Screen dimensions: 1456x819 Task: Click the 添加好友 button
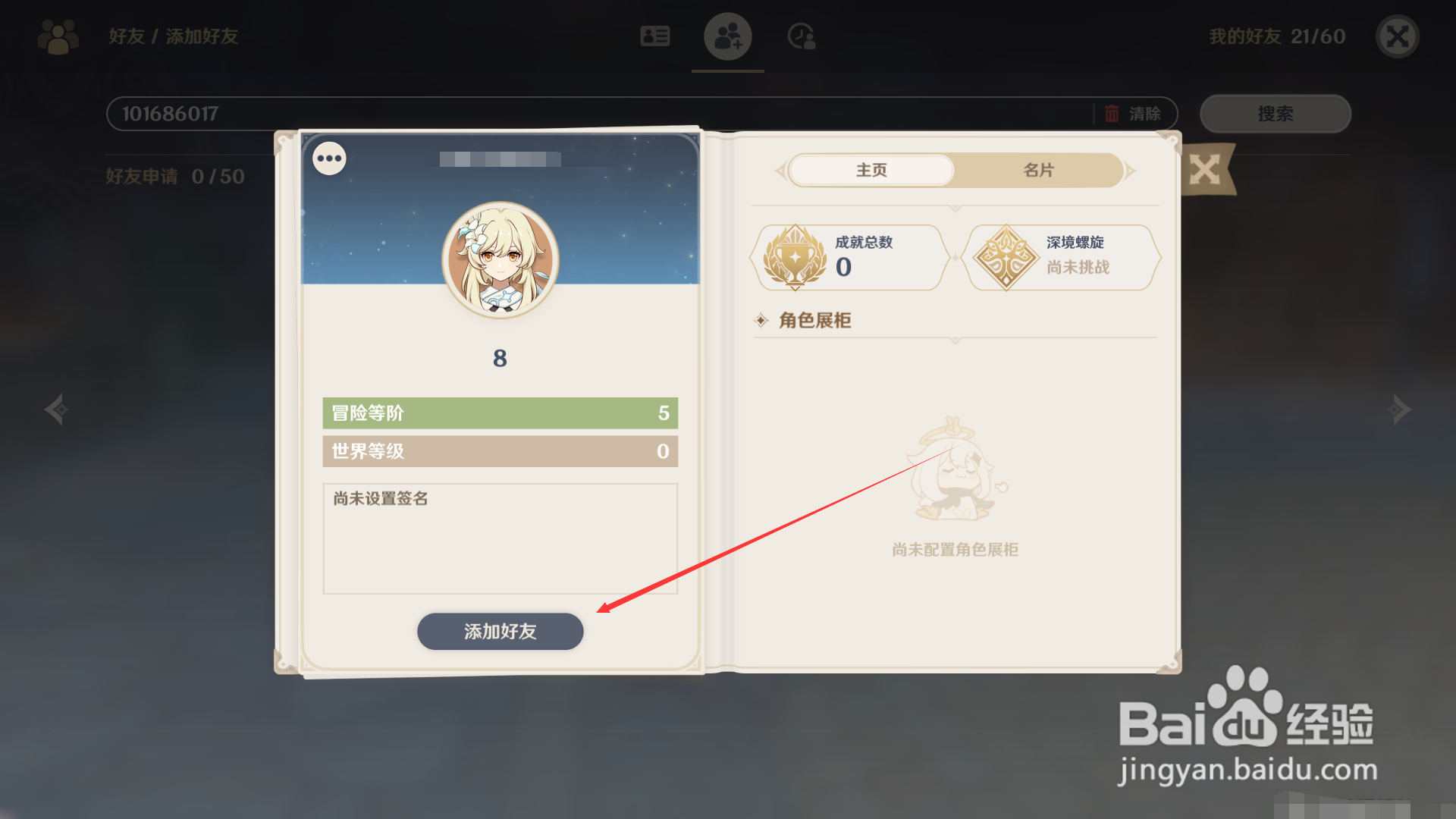[500, 631]
